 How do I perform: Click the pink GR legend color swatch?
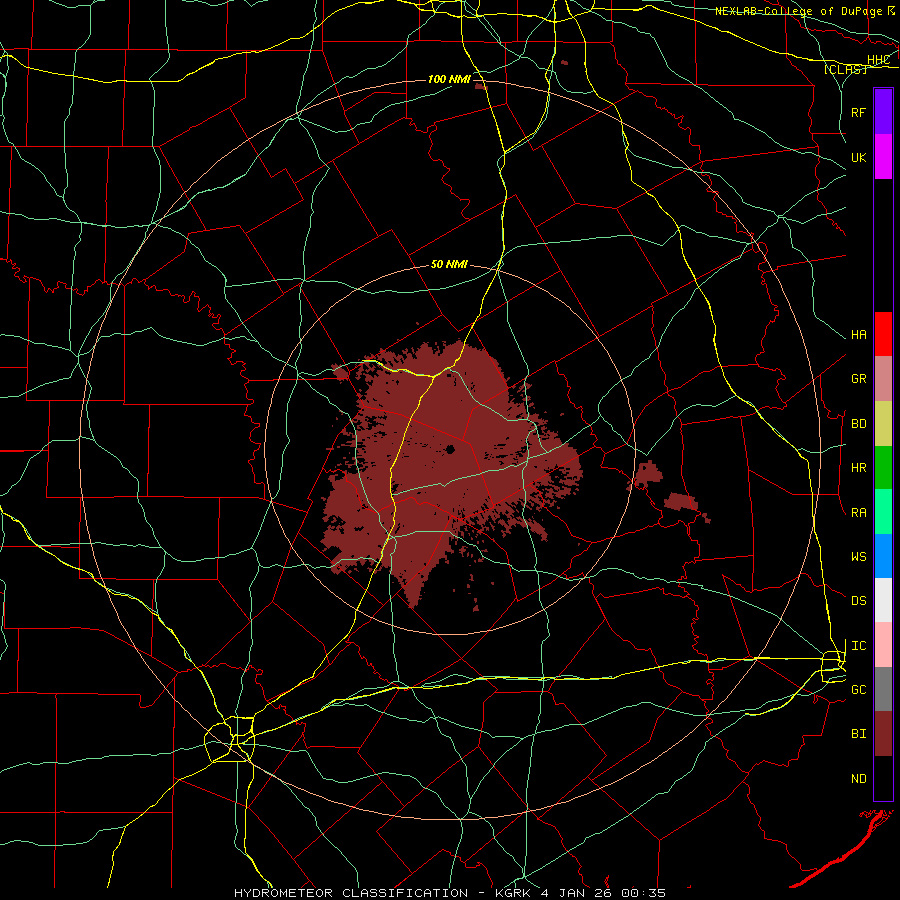pos(883,379)
